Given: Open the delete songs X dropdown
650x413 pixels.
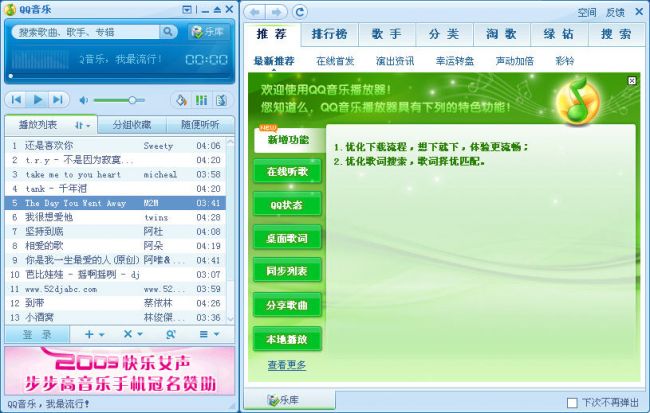Looking at the screenshot, I should (133, 334).
